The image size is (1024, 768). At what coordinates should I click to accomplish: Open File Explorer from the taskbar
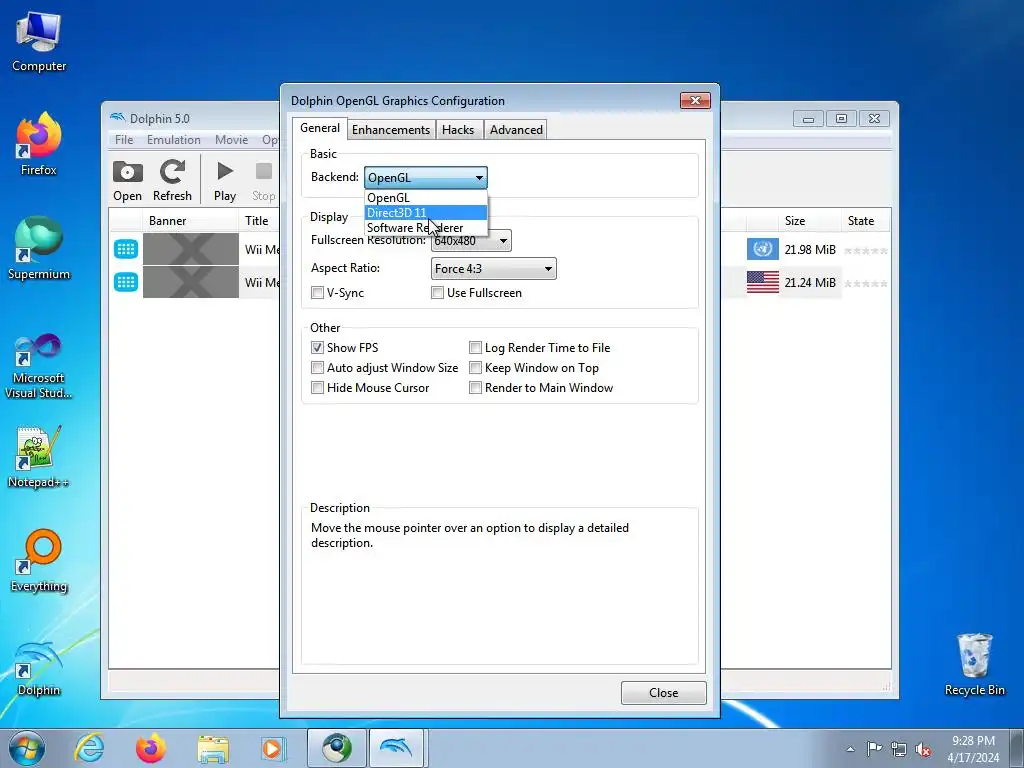pyautogui.click(x=213, y=749)
